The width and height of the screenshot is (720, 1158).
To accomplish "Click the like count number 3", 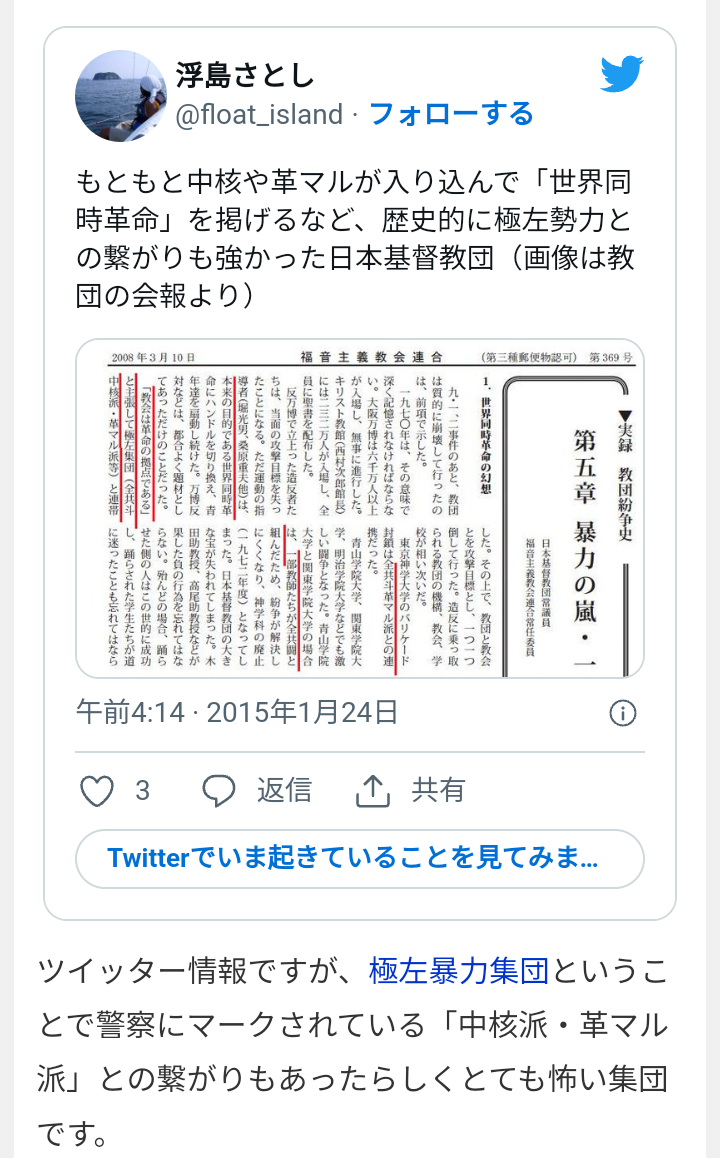I will 143,791.
